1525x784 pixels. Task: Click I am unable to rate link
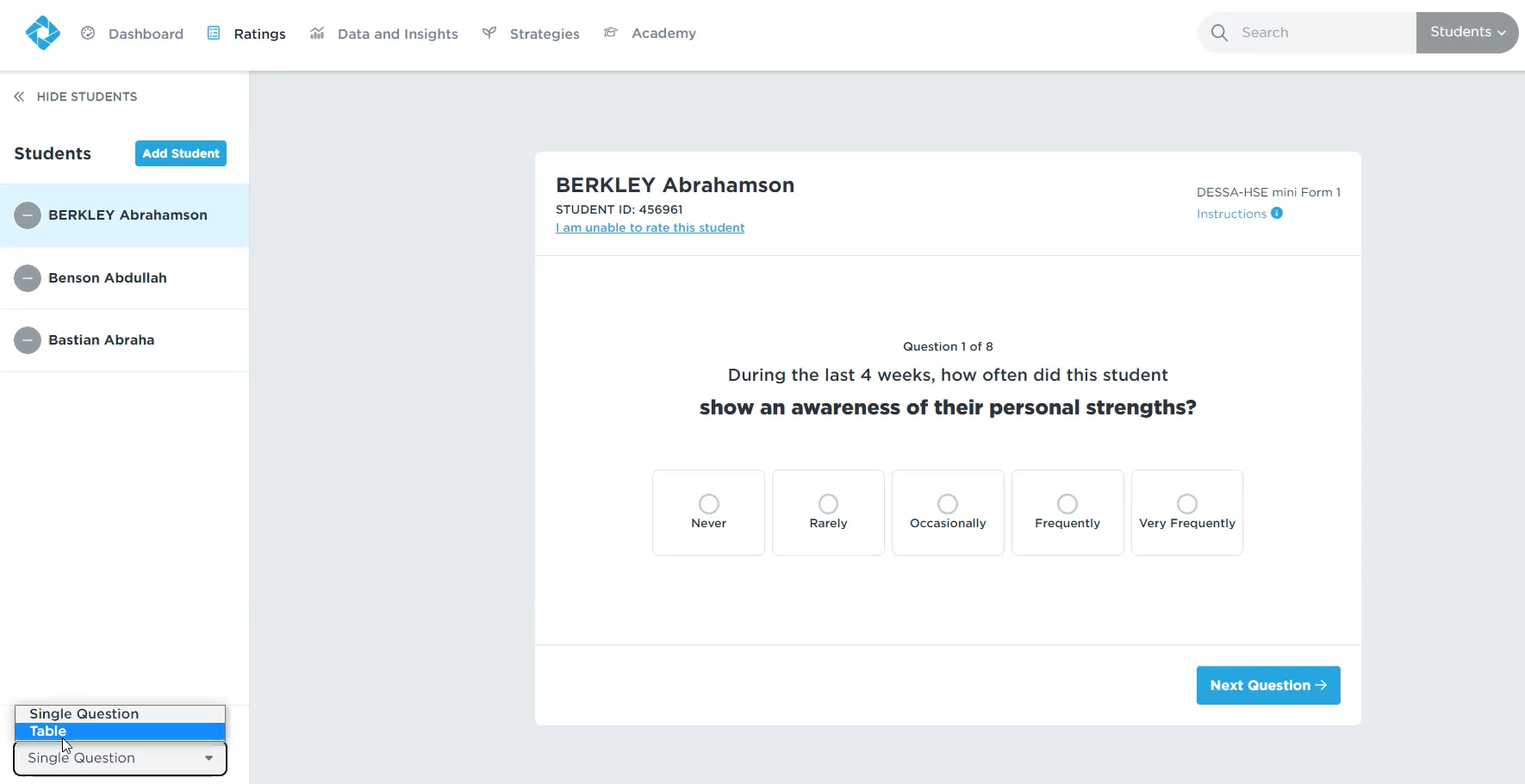click(x=650, y=227)
